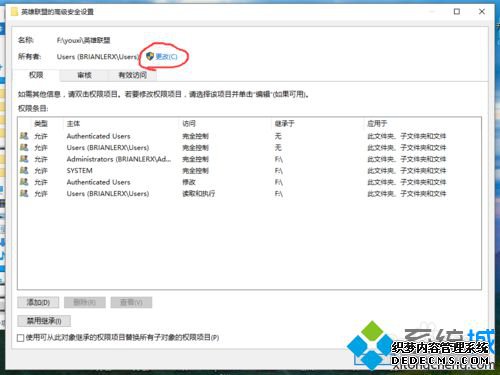Open the 有效访问 tab
The width and height of the screenshot is (500, 375).
coord(132,75)
